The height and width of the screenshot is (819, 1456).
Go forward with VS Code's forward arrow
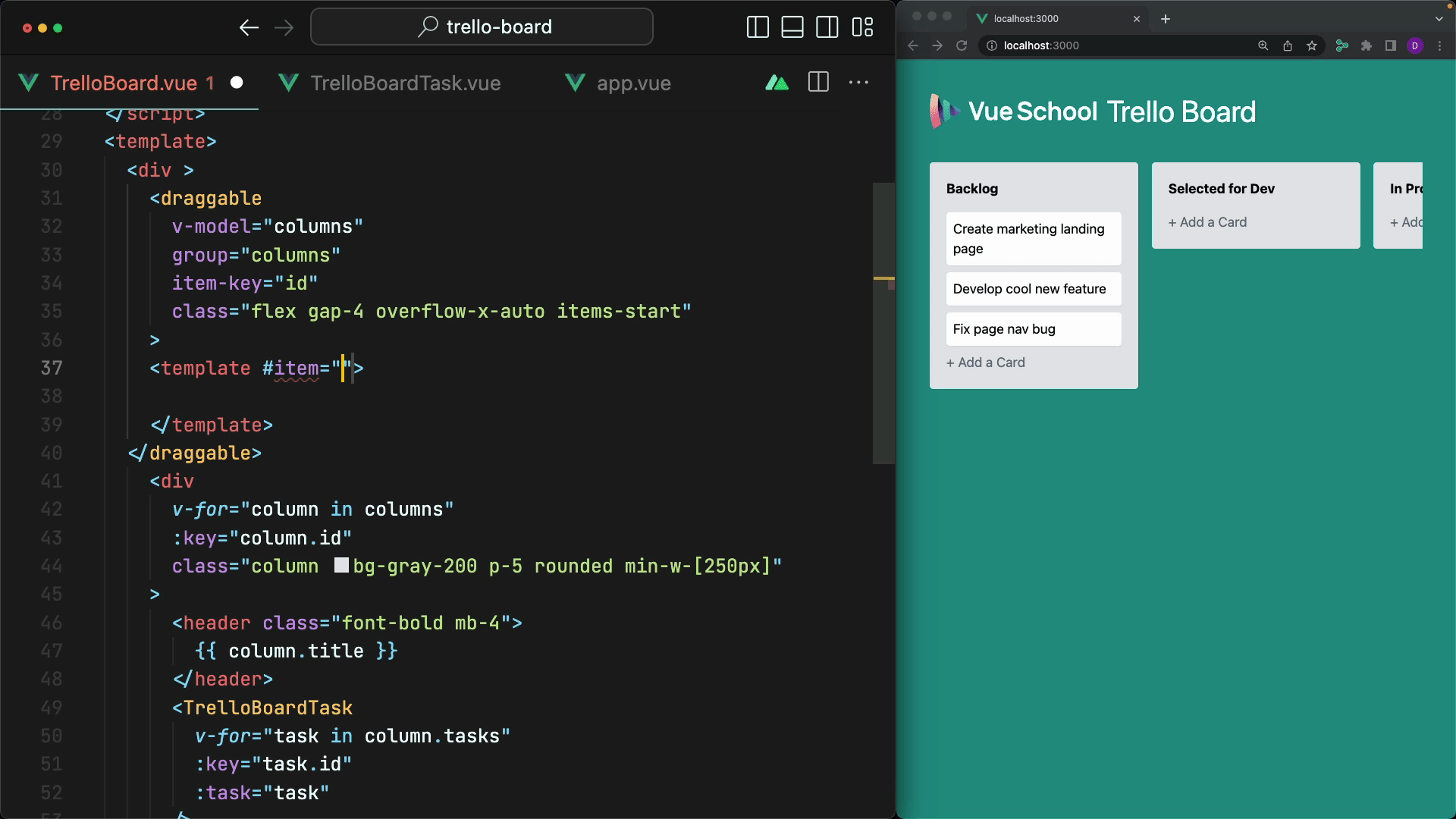284,28
